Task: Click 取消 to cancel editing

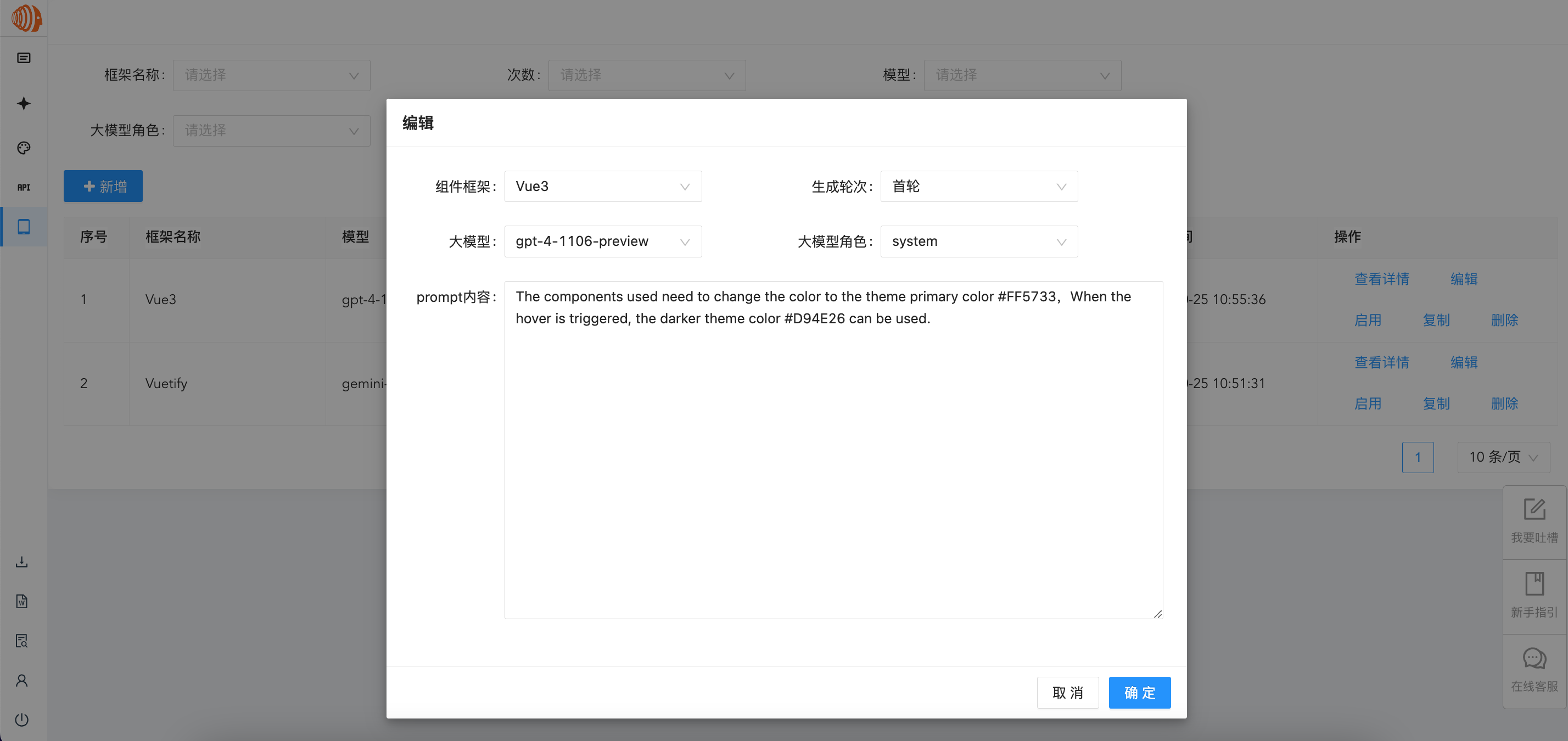Action: tap(1068, 692)
